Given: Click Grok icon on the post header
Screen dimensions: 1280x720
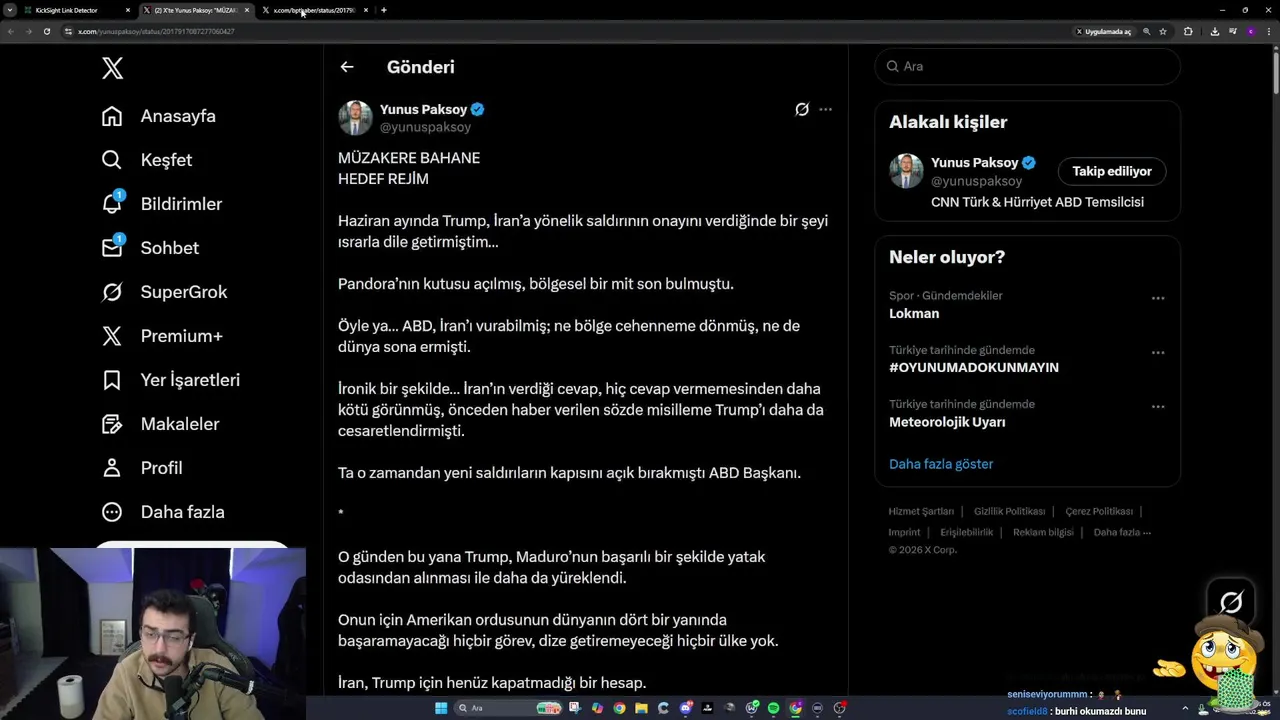Looking at the screenshot, I should tap(802, 109).
